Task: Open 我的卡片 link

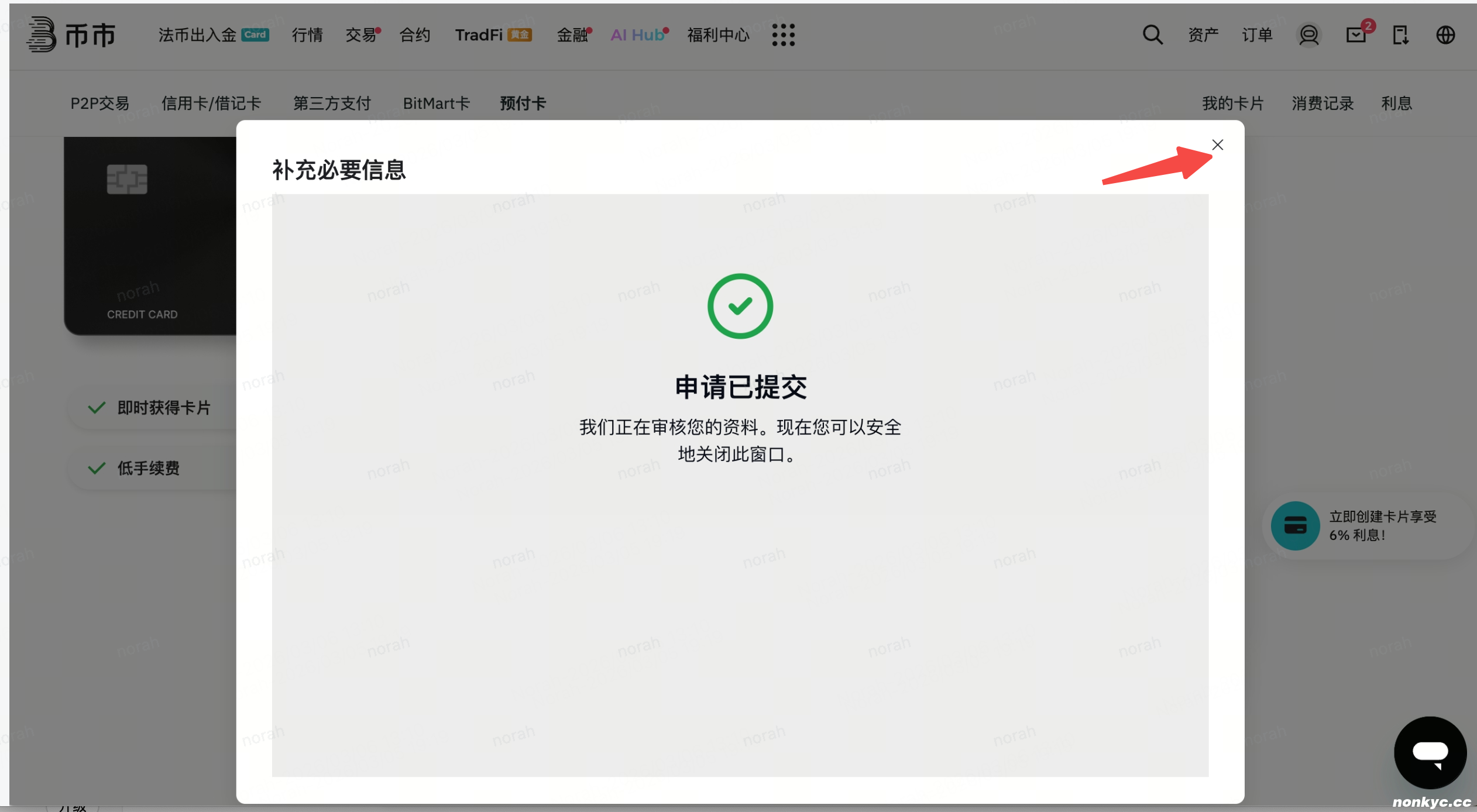Action: click(1233, 104)
